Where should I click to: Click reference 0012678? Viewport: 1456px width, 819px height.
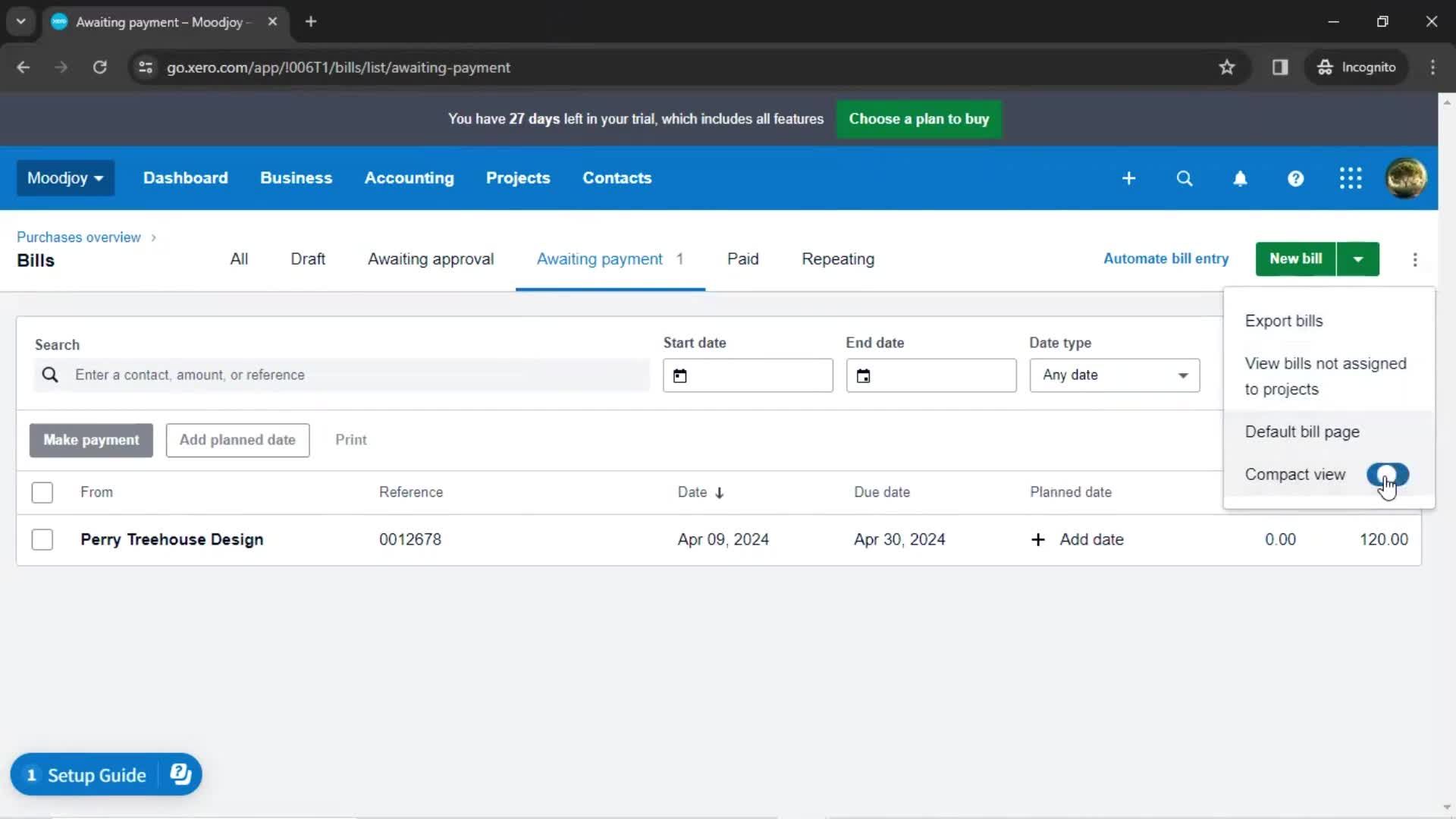point(410,540)
